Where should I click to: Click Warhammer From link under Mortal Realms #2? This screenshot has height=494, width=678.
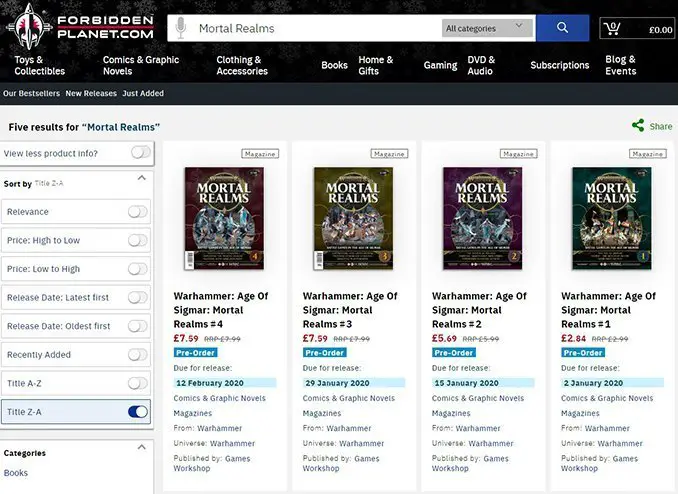478,428
